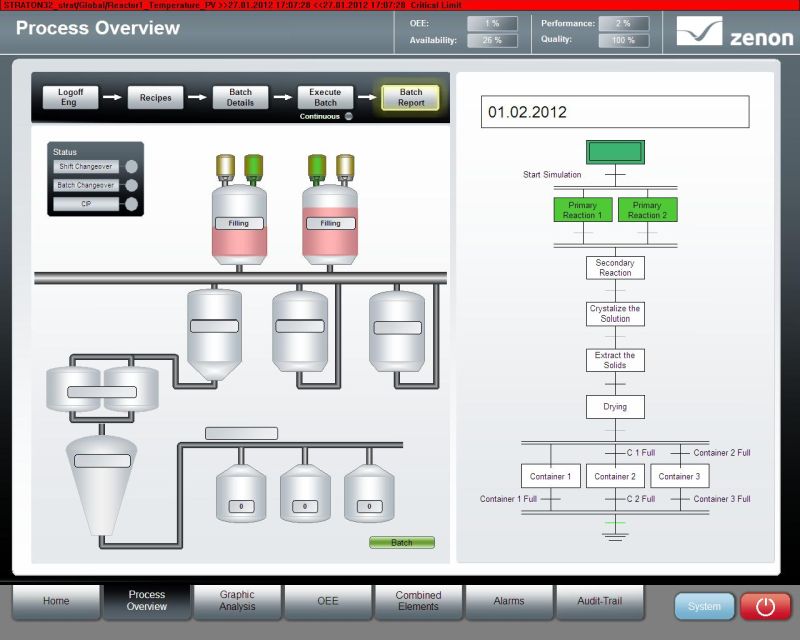
Task: Click the Batch Report step button
Action: [x=410, y=97]
